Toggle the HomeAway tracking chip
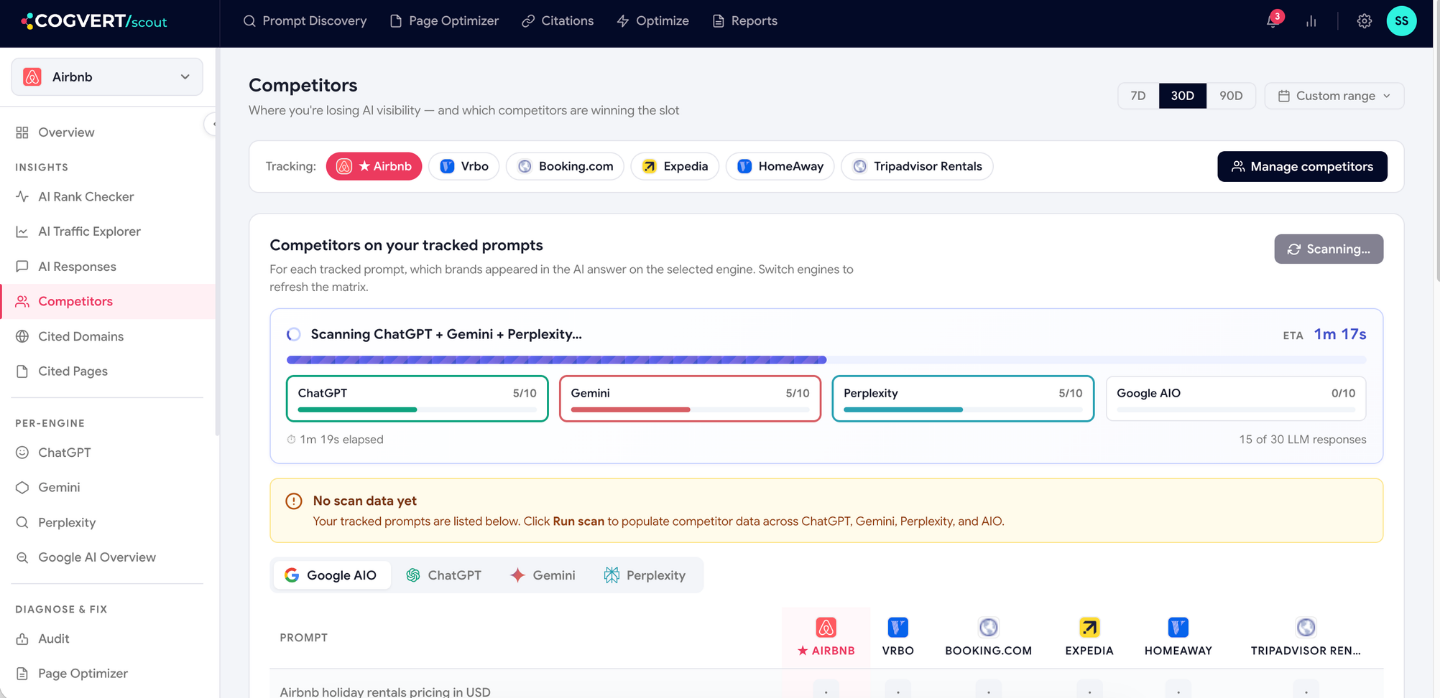1440x698 pixels. (x=780, y=166)
